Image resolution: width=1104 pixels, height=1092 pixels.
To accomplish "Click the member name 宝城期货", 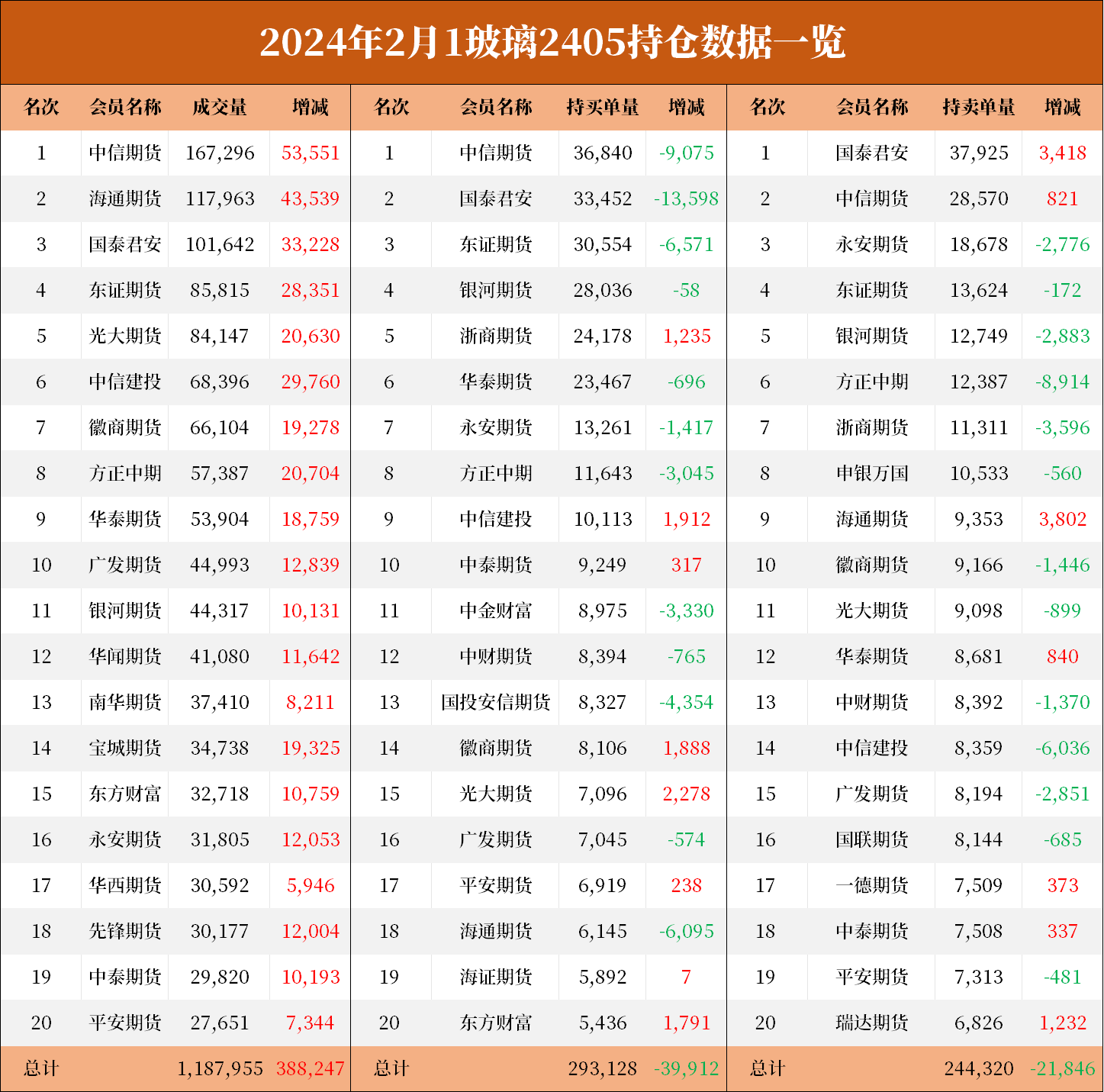I will [x=125, y=748].
